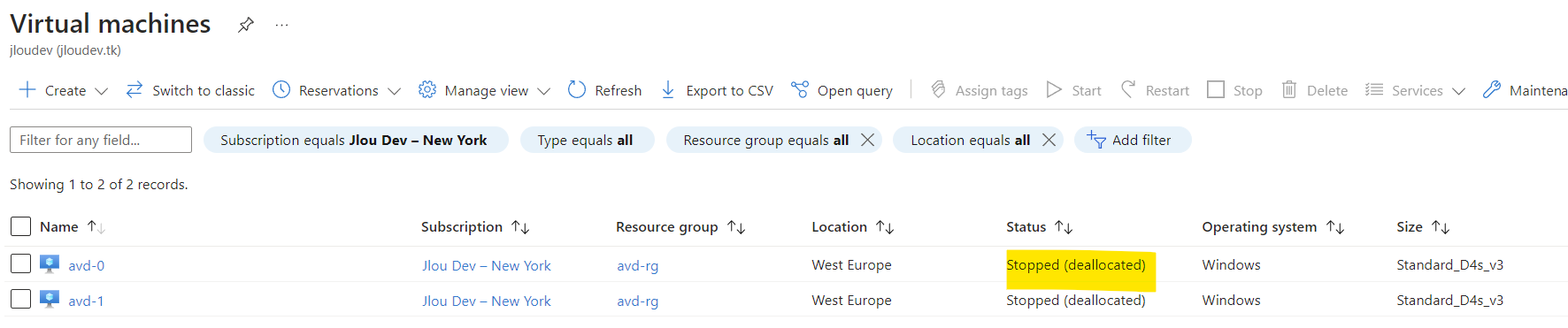The height and width of the screenshot is (328, 1568).
Task: Open the avd-1 virtual machine
Action: point(87,301)
